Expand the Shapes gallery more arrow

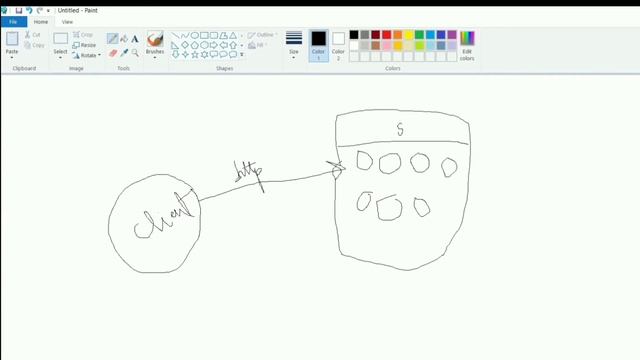(x=242, y=54)
